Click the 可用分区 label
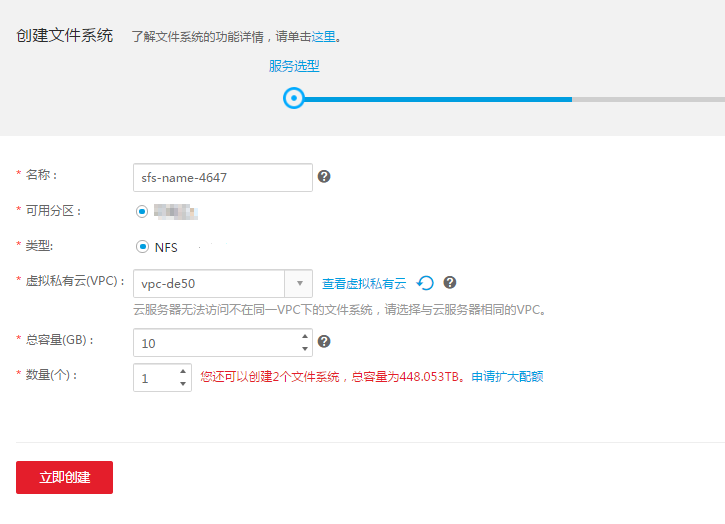The image size is (725, 524). (53, 211)
